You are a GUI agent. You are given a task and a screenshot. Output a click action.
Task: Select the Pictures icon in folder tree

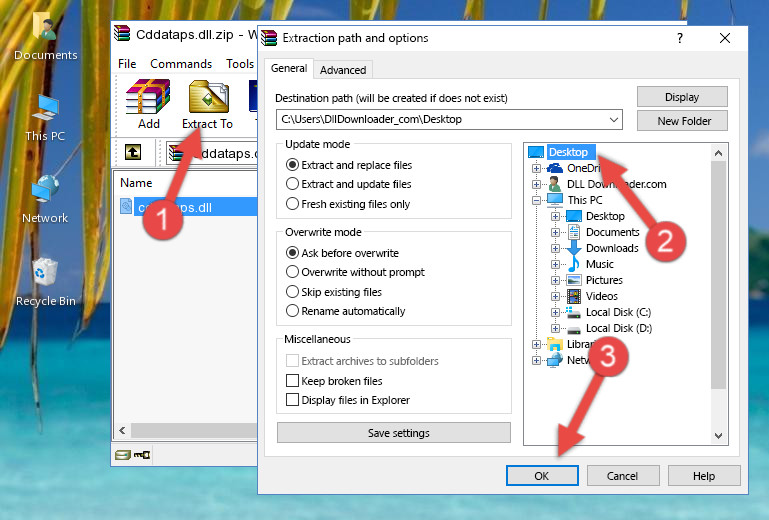coord(574,280)
